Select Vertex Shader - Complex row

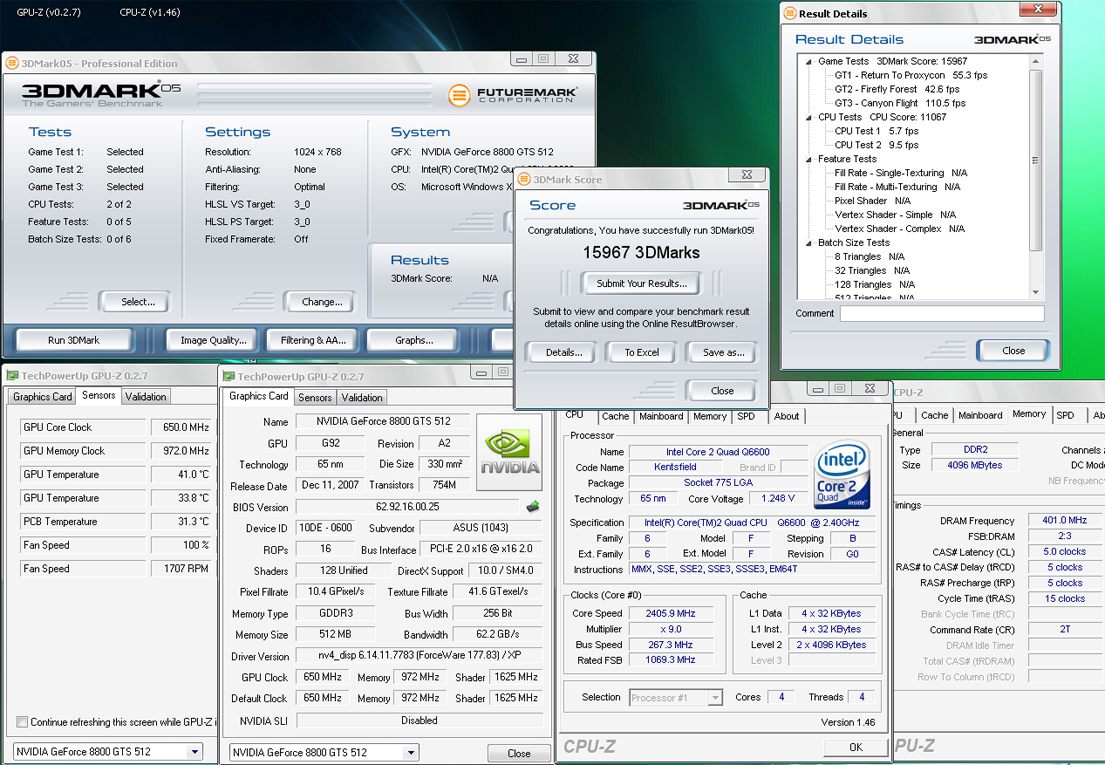(900, 229)
